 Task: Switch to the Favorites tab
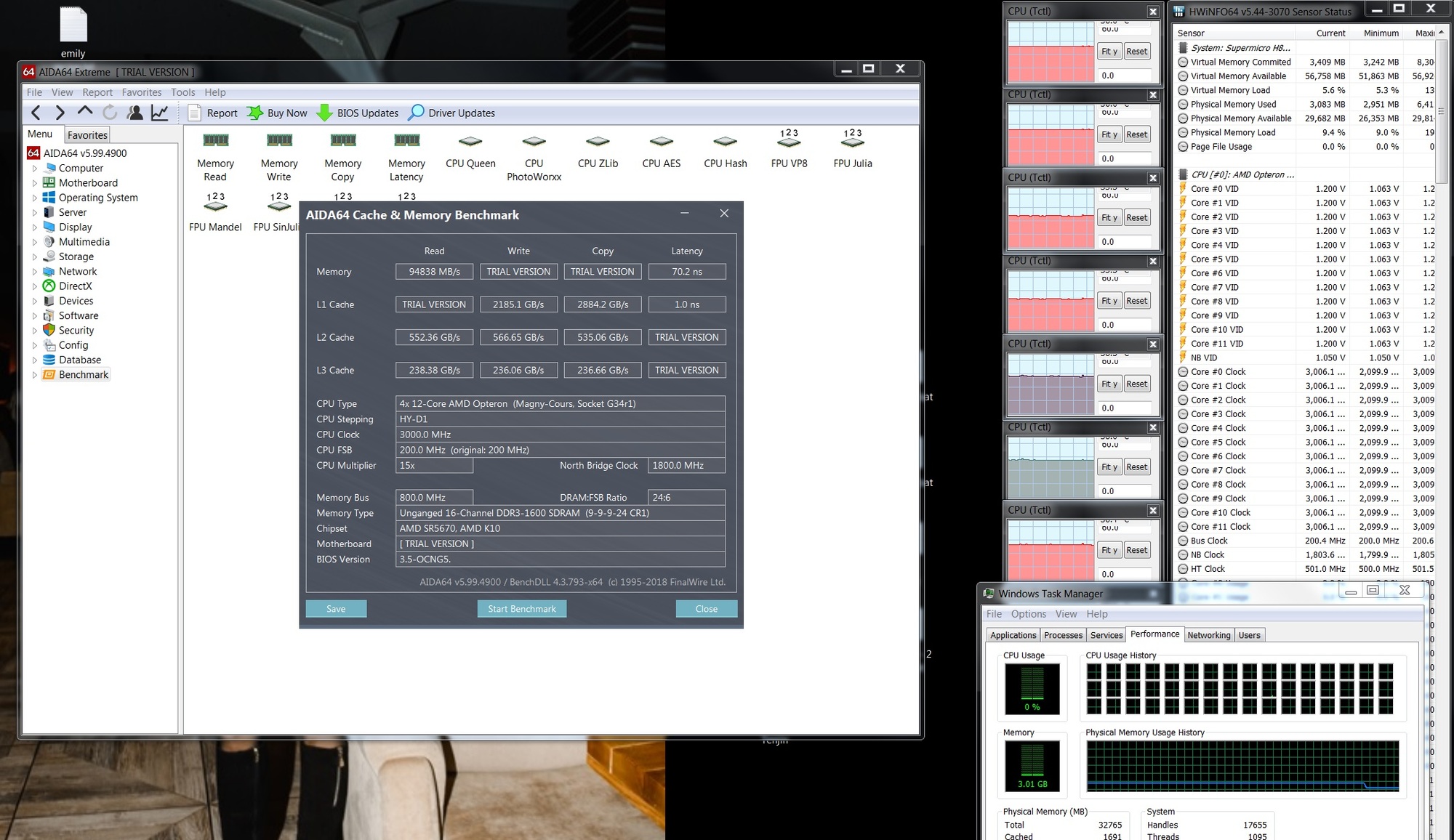tap(87, 135)
